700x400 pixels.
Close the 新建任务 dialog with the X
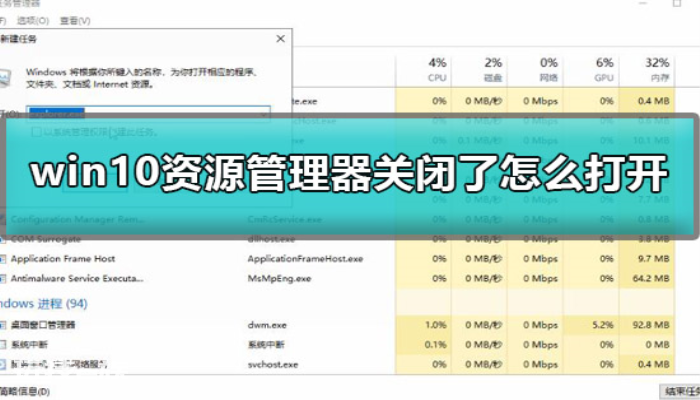(x=280, y=39)
